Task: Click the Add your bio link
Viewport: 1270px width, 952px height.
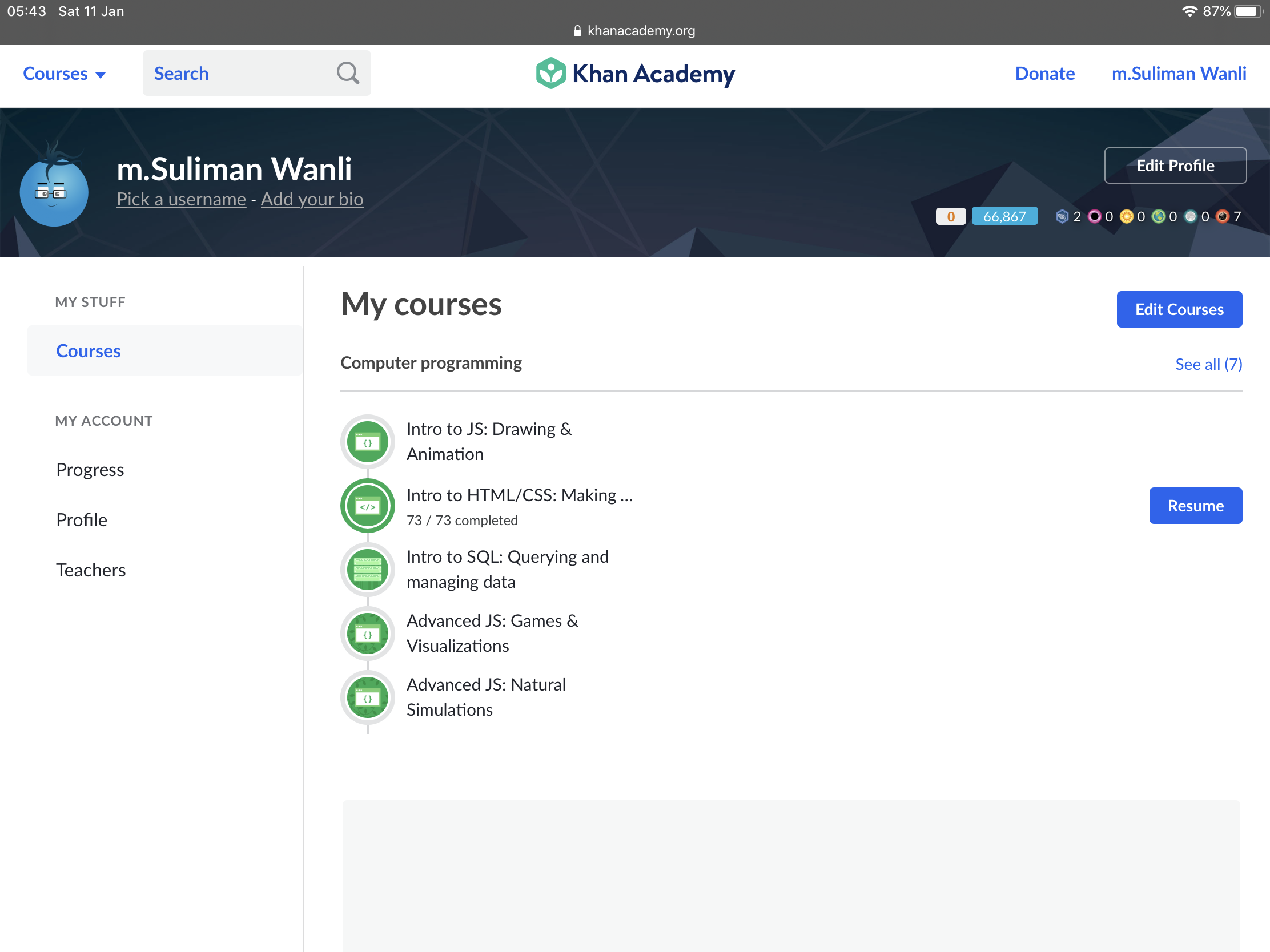Action: (312, 199)
